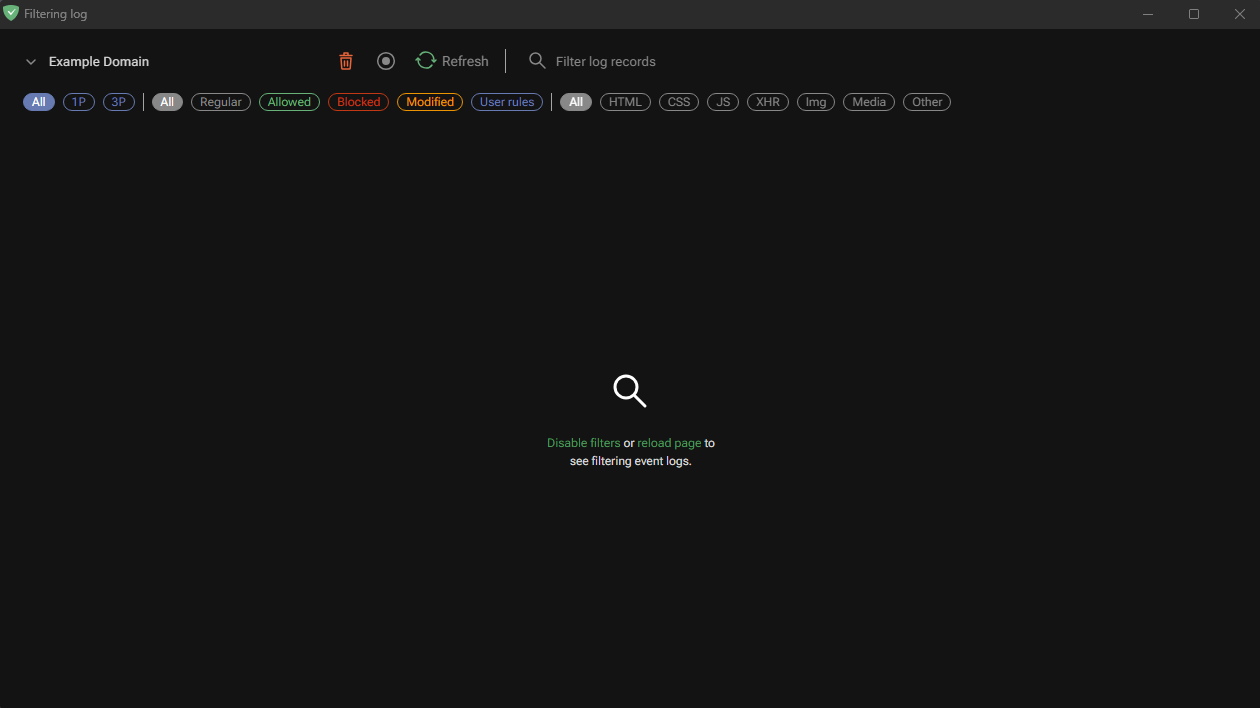The height and width of the screenshot is (708, 1260).
Task: Refresh the filtering log
Action: click(451, 61)
